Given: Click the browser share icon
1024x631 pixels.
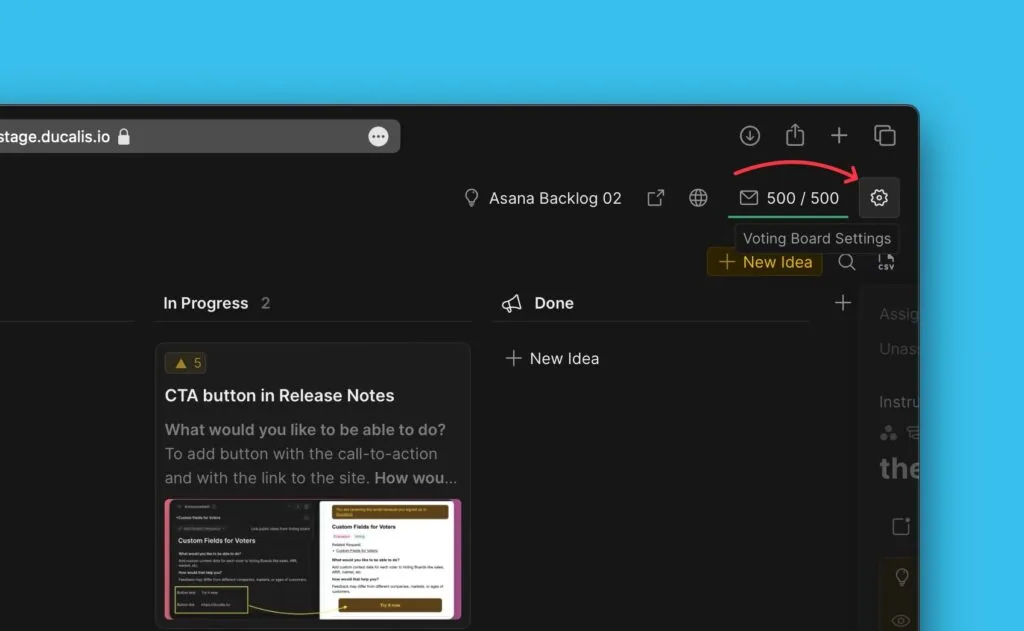Looking at the screenshot, I should (795, 136).
